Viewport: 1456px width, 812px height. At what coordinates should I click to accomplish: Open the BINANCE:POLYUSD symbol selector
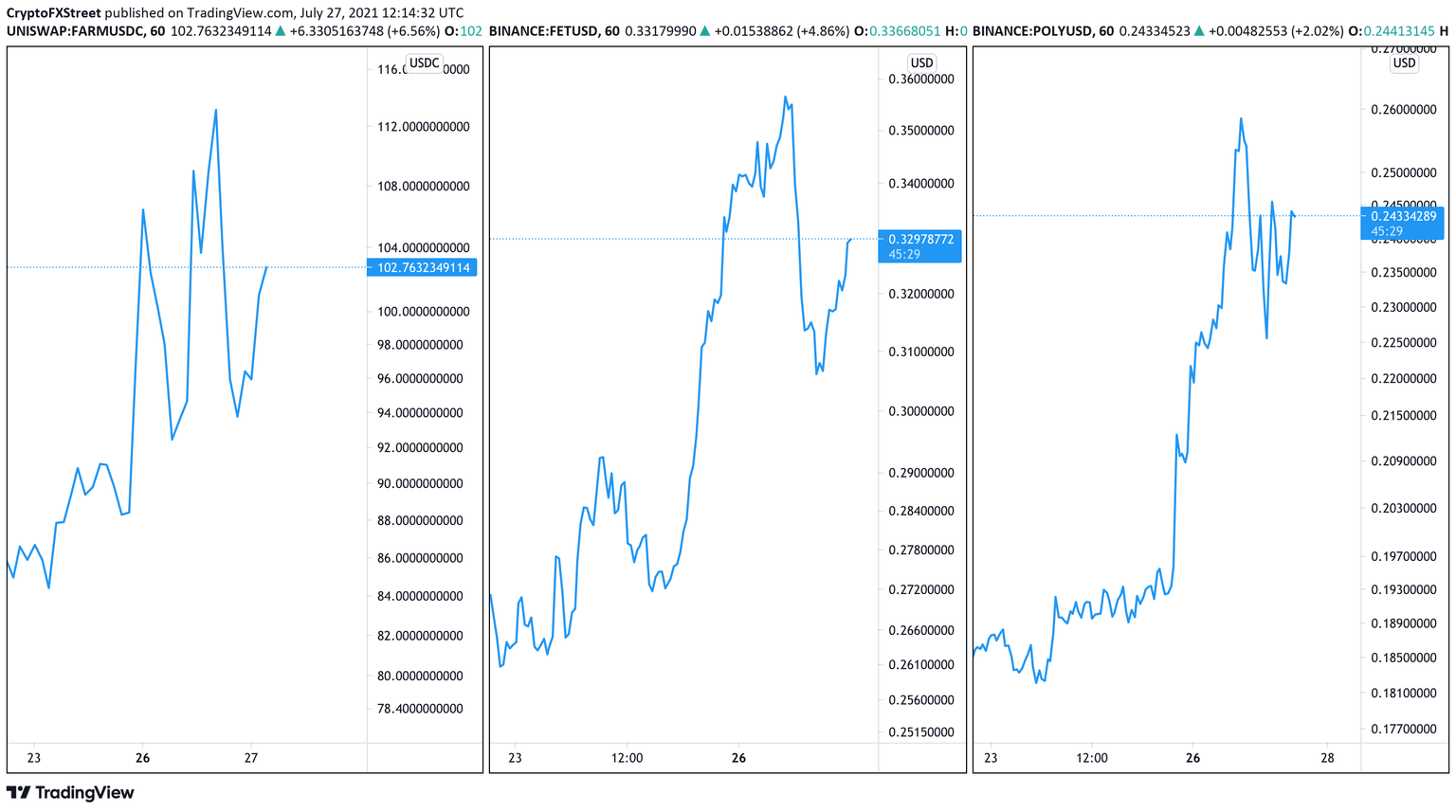tap(1033, 30)
